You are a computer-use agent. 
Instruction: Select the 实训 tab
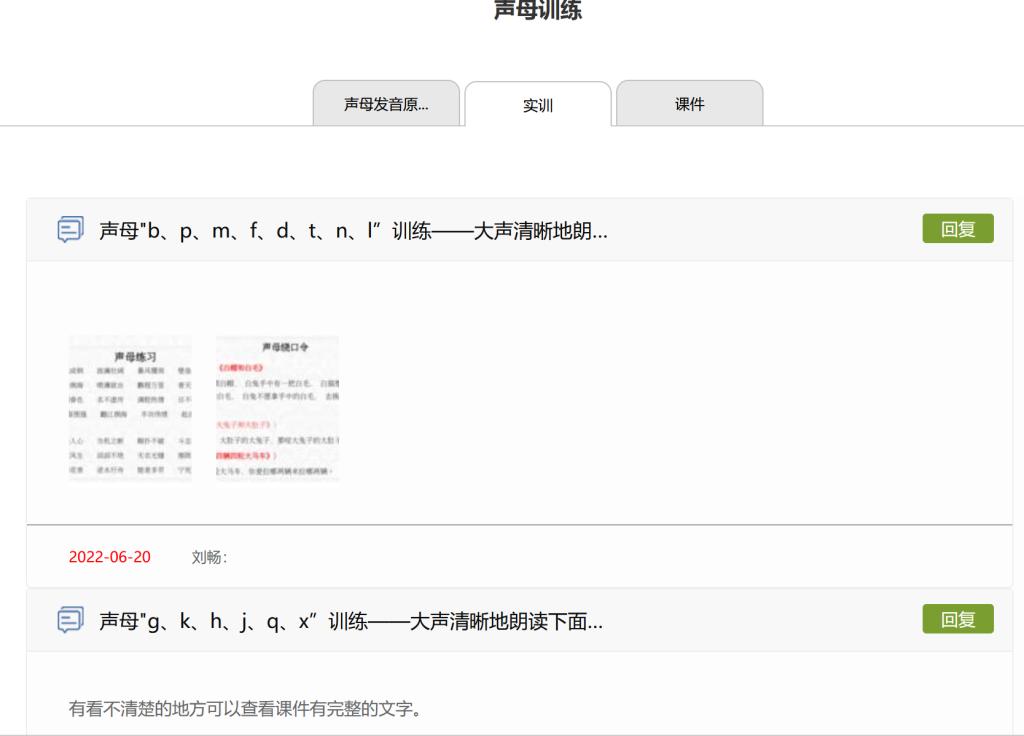click(x=538, y=105)
